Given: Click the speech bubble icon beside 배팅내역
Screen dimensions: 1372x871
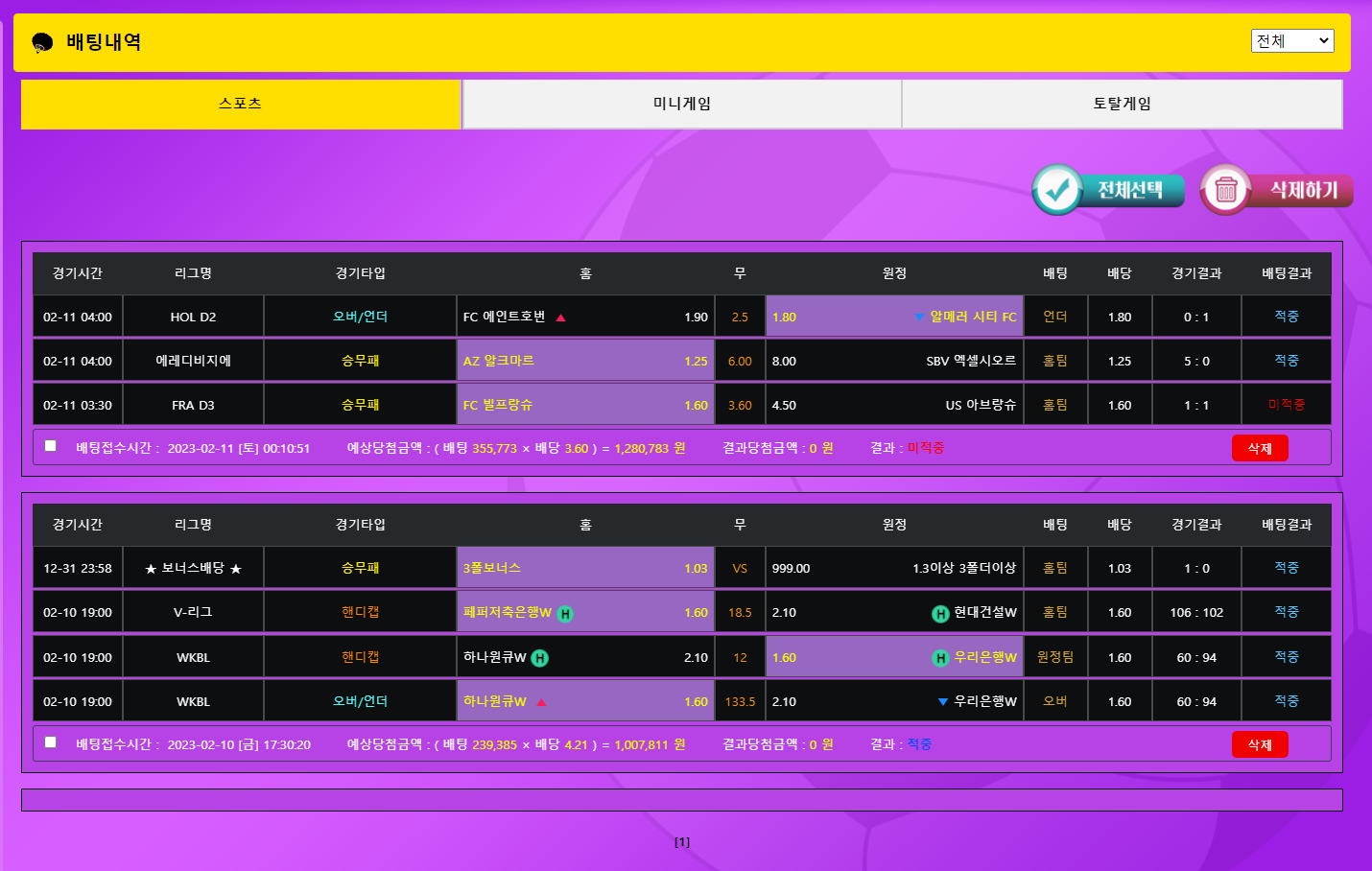Looking at the screenshot, I should 42,43.
